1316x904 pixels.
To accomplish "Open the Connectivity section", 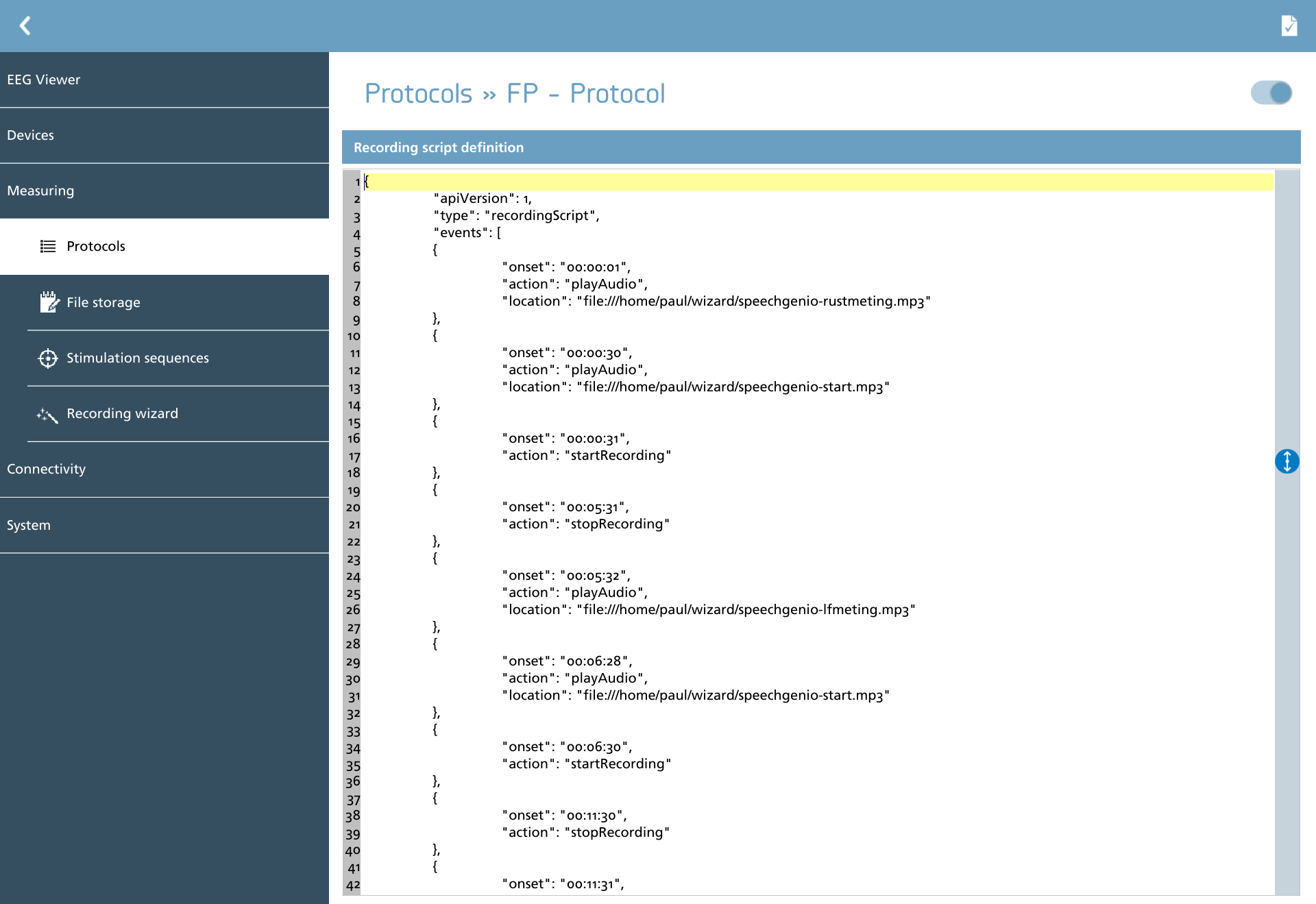I will (164, 469).
